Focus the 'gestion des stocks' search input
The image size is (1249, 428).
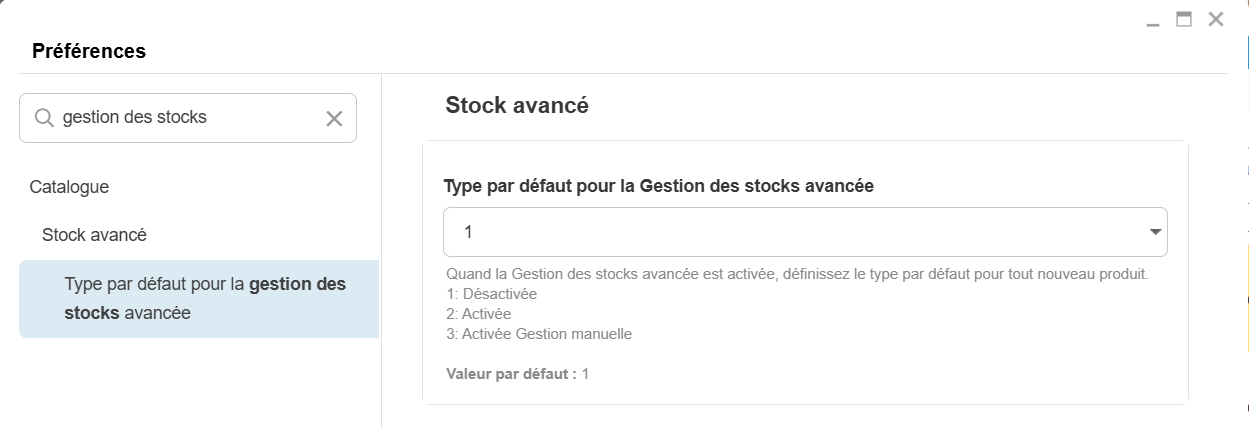[185, 118]
